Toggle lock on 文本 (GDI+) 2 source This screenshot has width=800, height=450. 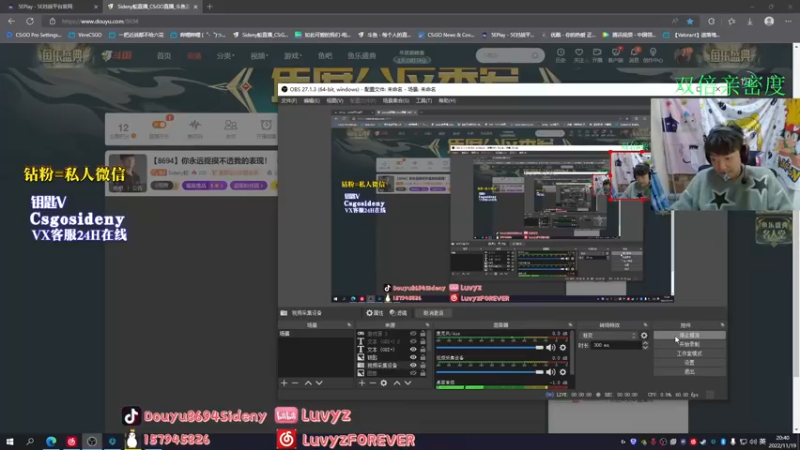point(422,341)
